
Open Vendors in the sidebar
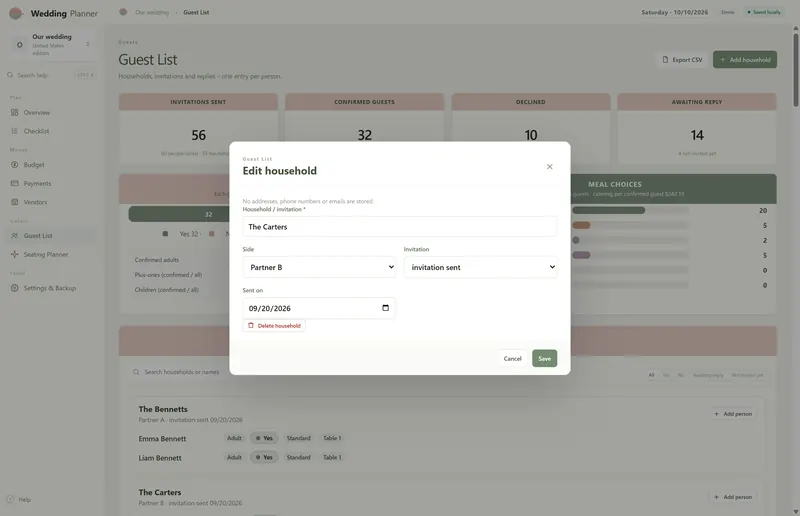[51, 202]
